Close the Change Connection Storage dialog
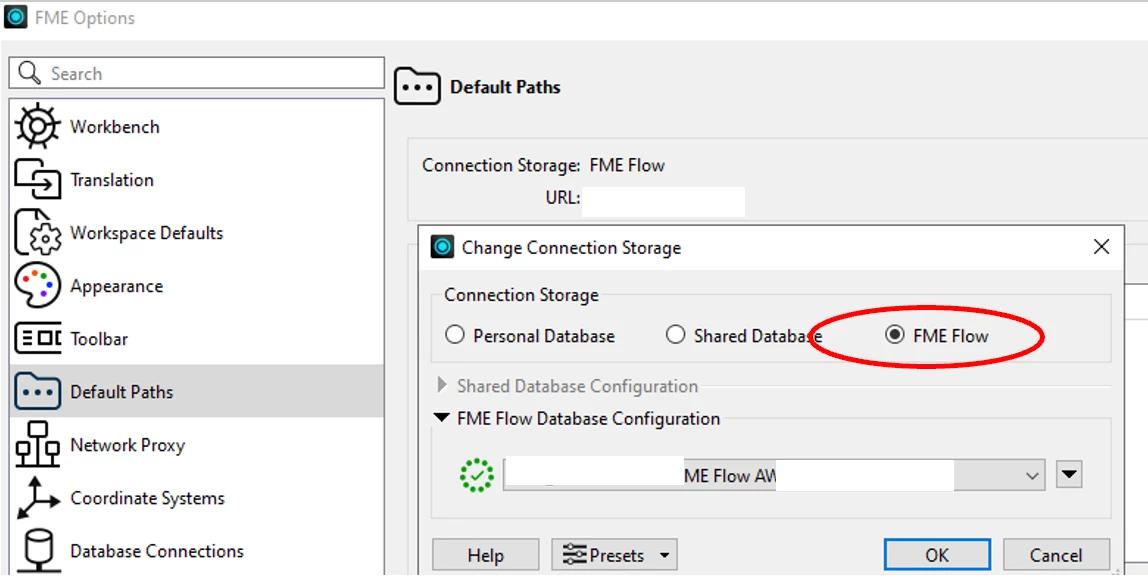Image resolution: width=1148 pixels, height=576 pixels. (x=1101, y=247)
